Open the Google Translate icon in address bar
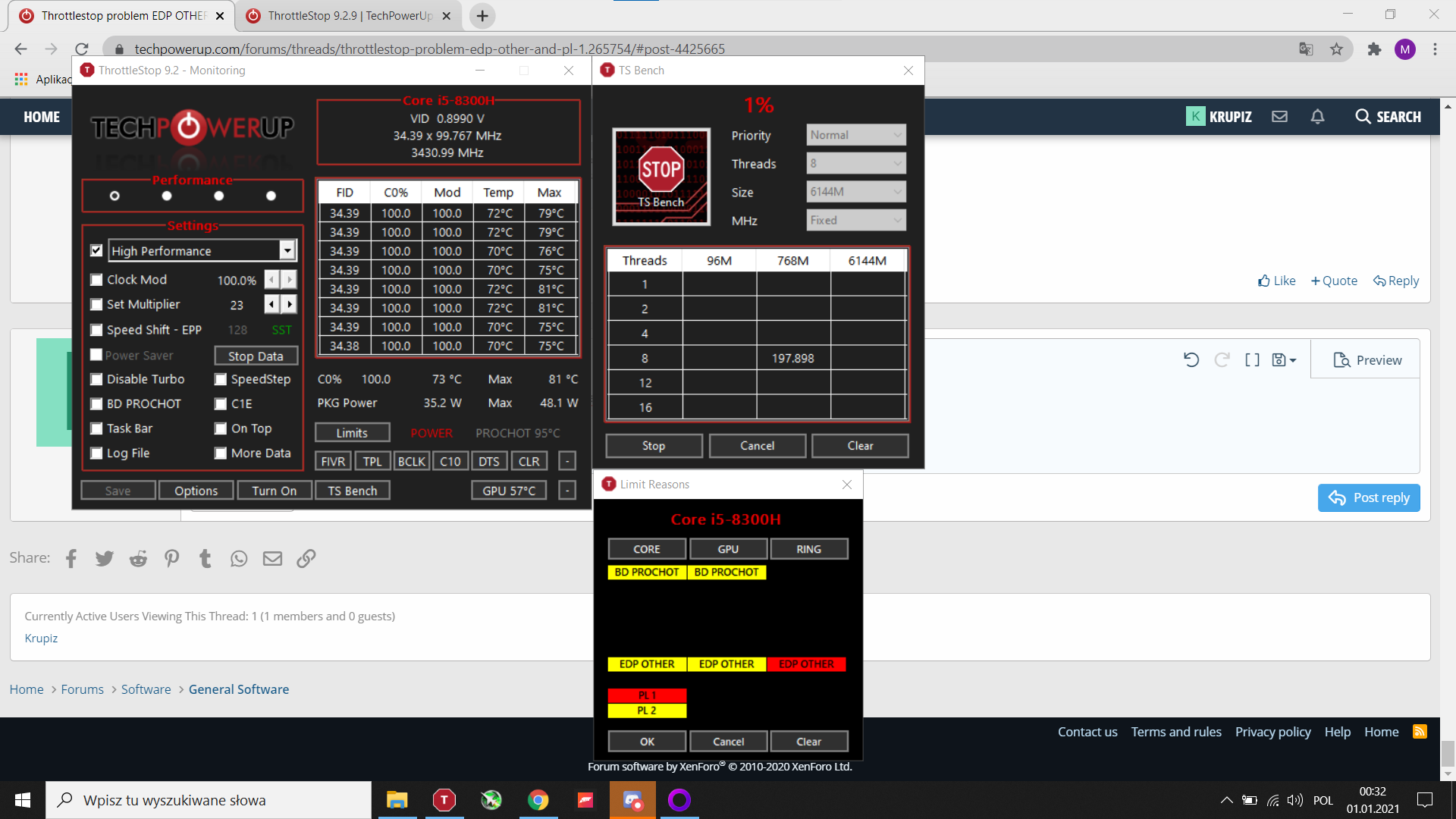The width and height of the screenshot is (1456, 819). point(1306,49)
